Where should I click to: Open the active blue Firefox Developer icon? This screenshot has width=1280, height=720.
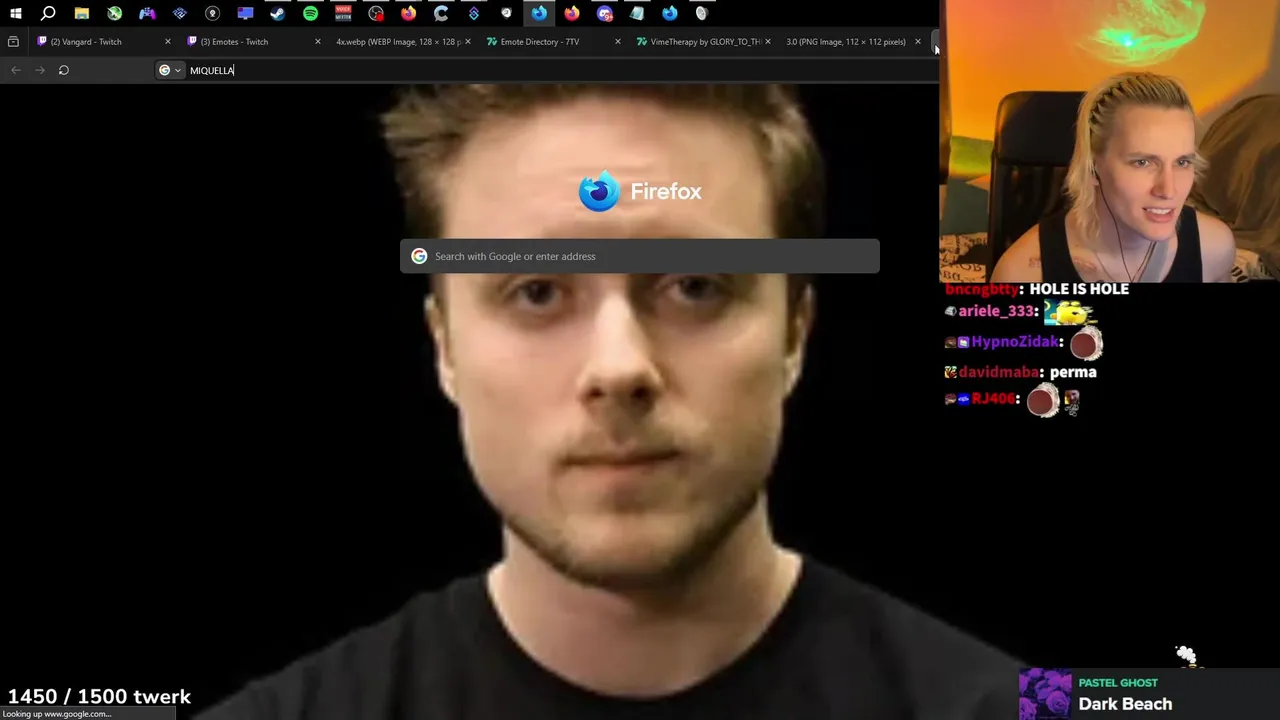pos(539,13)
